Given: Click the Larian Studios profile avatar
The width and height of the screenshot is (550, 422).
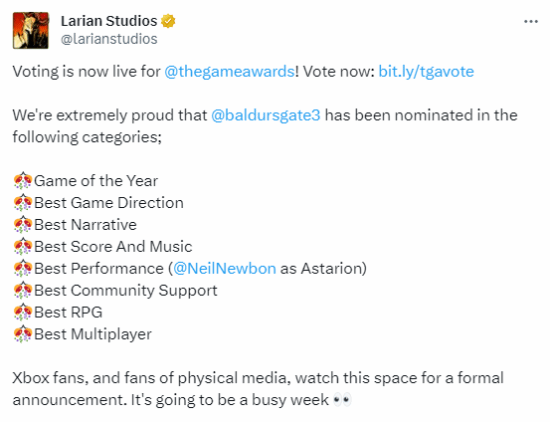Looking at the screenshot, I should [x=31, y=31].
